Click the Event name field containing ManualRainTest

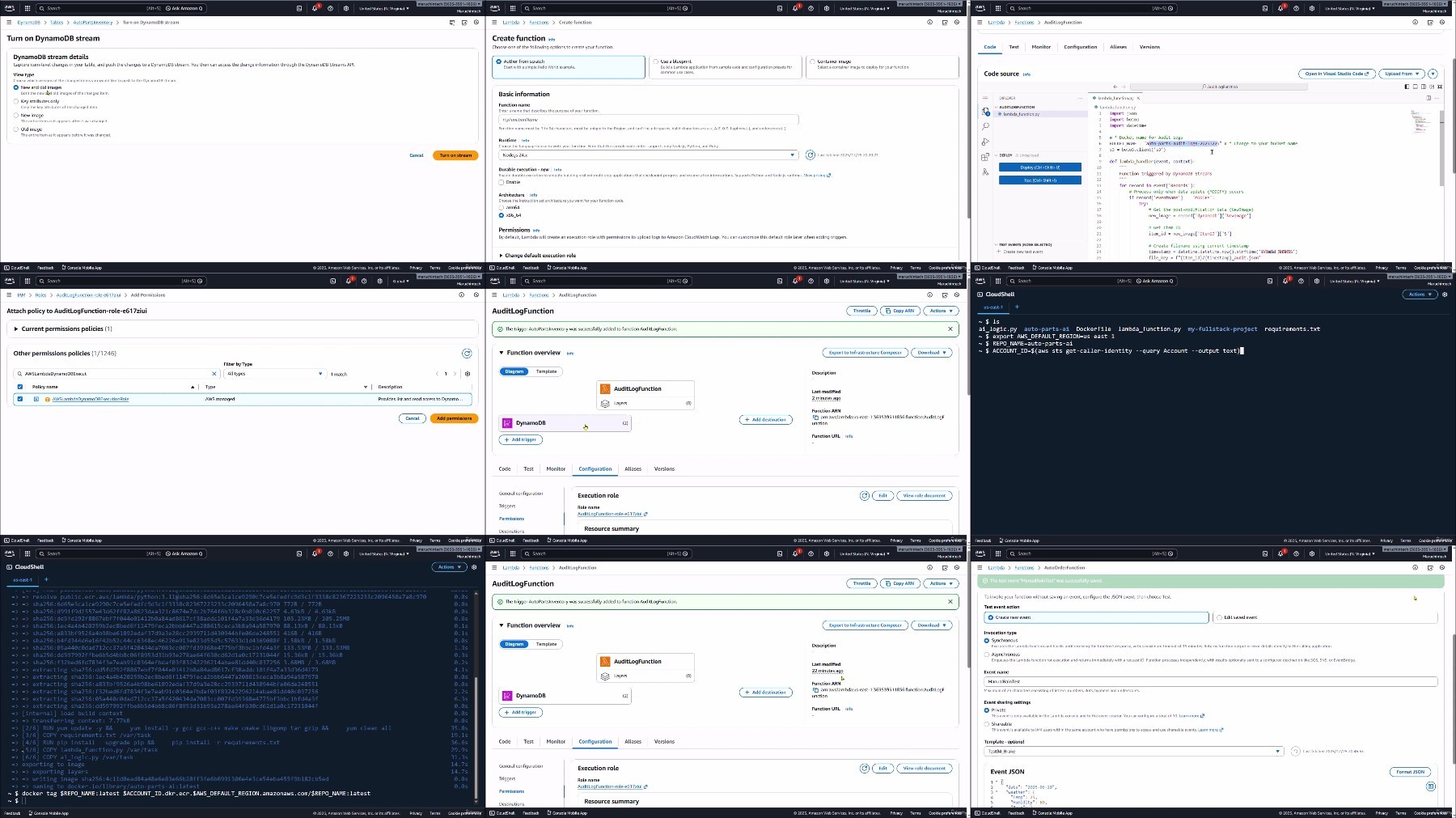[x=1210, y=682]
